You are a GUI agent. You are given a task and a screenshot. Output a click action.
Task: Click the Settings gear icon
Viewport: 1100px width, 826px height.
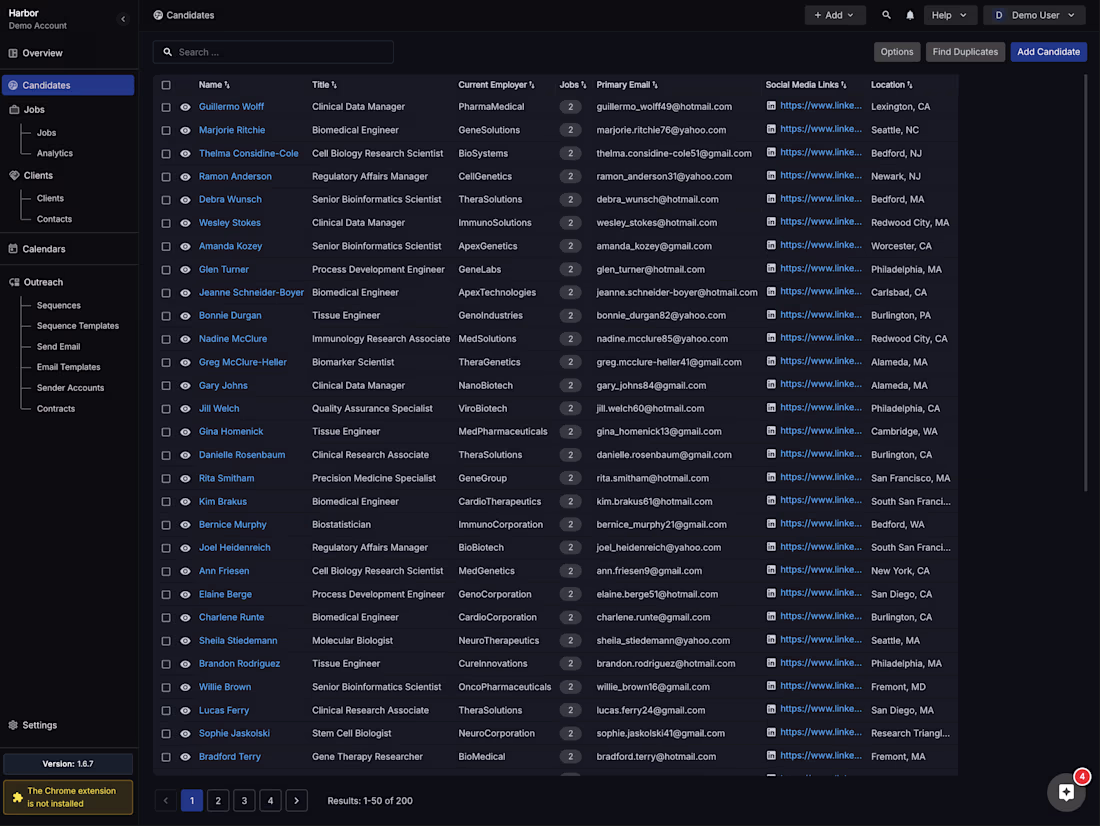coord(13,725)
